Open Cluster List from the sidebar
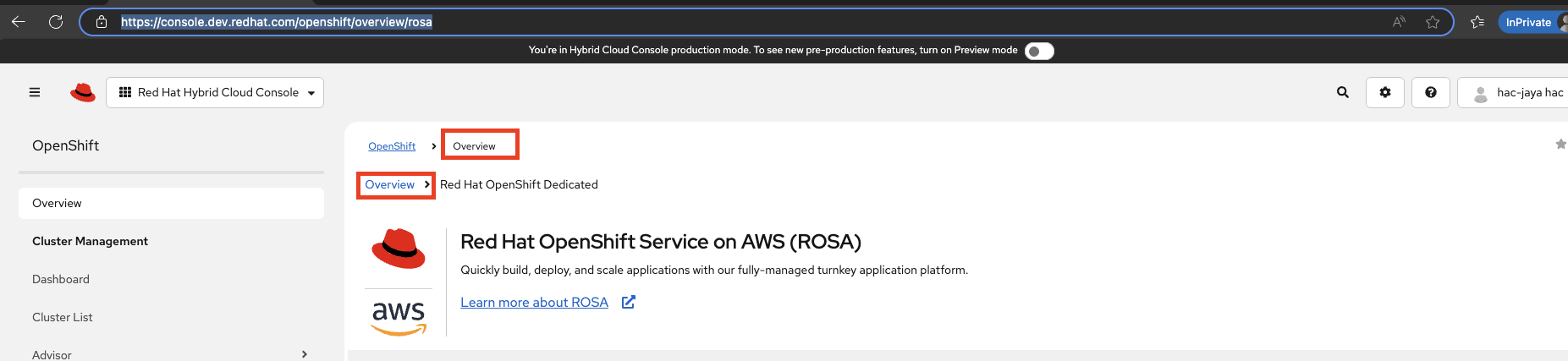The height and width of the screenshot is (361, 1568). click(x=63, y=317)
